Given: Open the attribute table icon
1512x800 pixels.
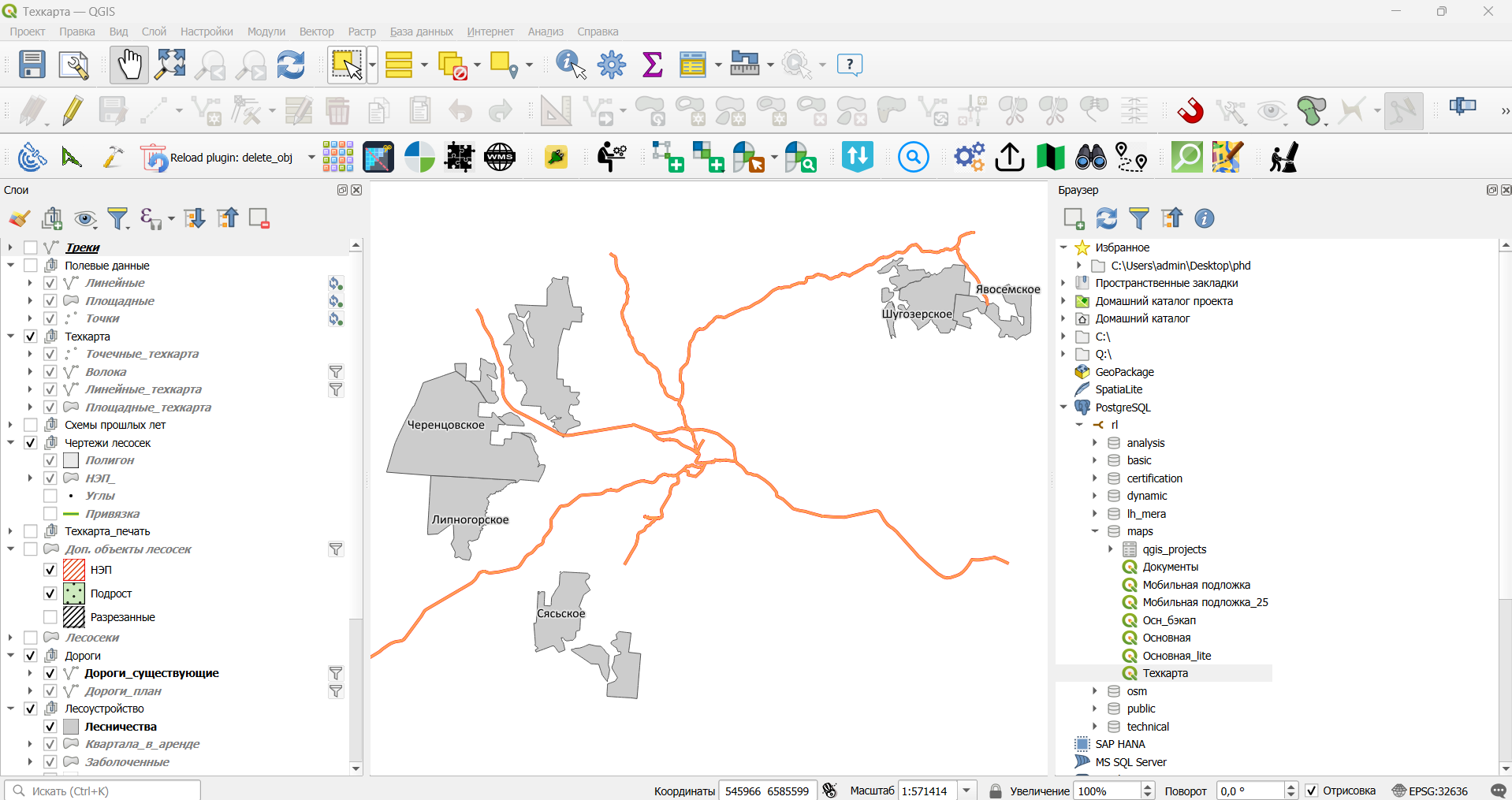Looking at the screenshot, I should click(693, 65).
